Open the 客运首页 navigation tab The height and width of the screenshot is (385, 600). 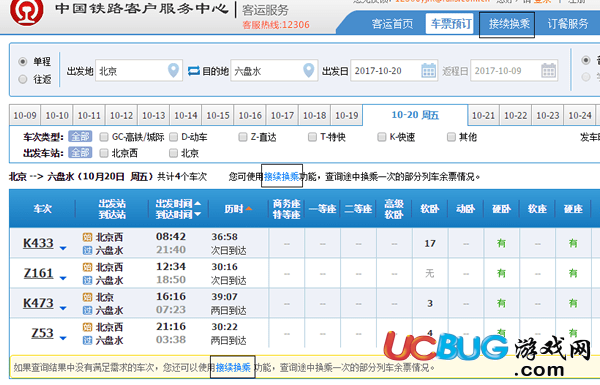click(392, 24)
